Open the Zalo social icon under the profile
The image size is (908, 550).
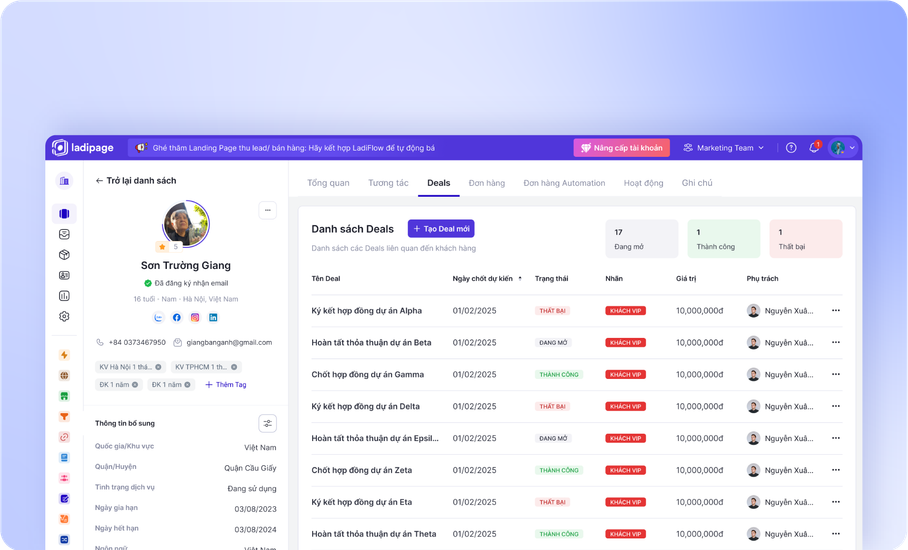point(158,317)
